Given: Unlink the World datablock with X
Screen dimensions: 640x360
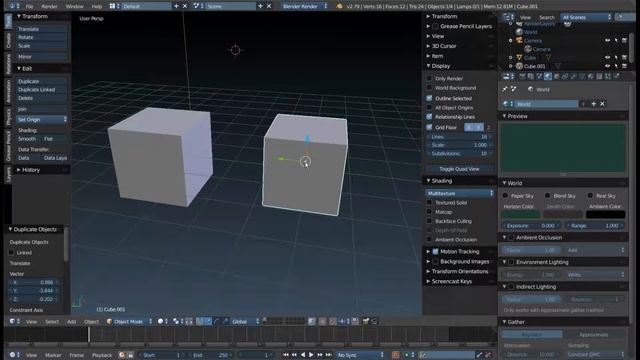Looking at the screenshot, I should [x=602, y=104].
